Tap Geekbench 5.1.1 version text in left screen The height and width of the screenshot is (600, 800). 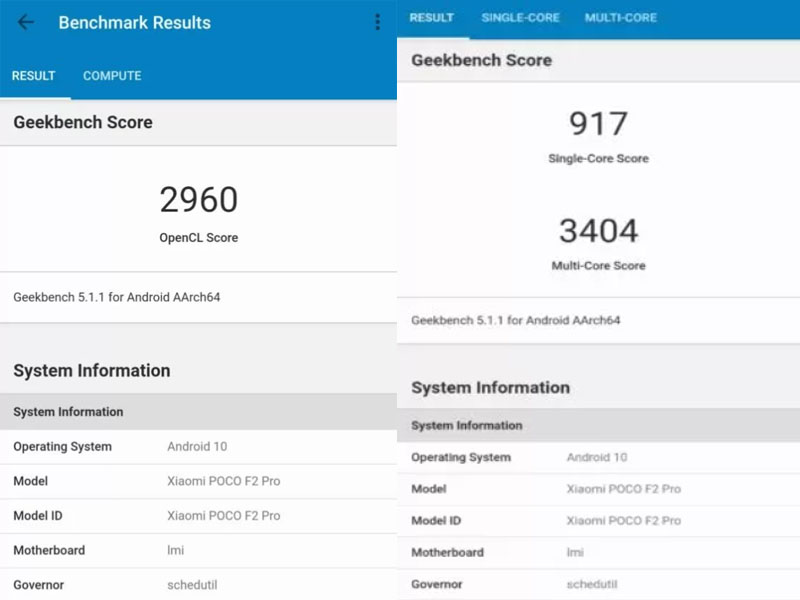coord(117,297)
